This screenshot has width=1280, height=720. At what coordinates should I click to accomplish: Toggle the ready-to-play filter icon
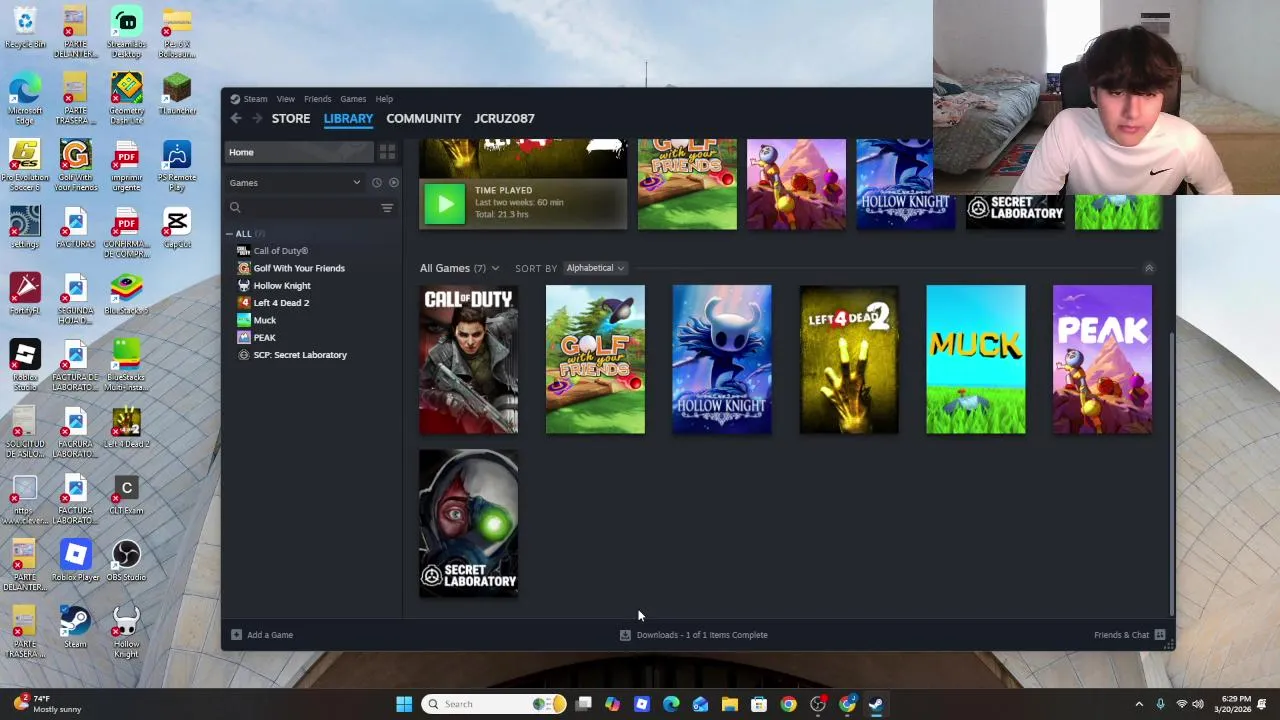click(x=393, y=183)
